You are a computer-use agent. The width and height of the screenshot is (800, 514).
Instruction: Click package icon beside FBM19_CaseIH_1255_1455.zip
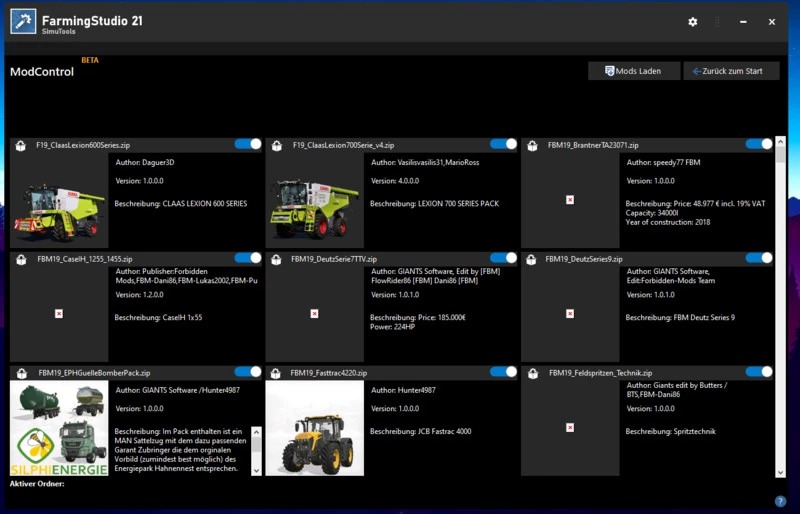click(x=21, y=259)
